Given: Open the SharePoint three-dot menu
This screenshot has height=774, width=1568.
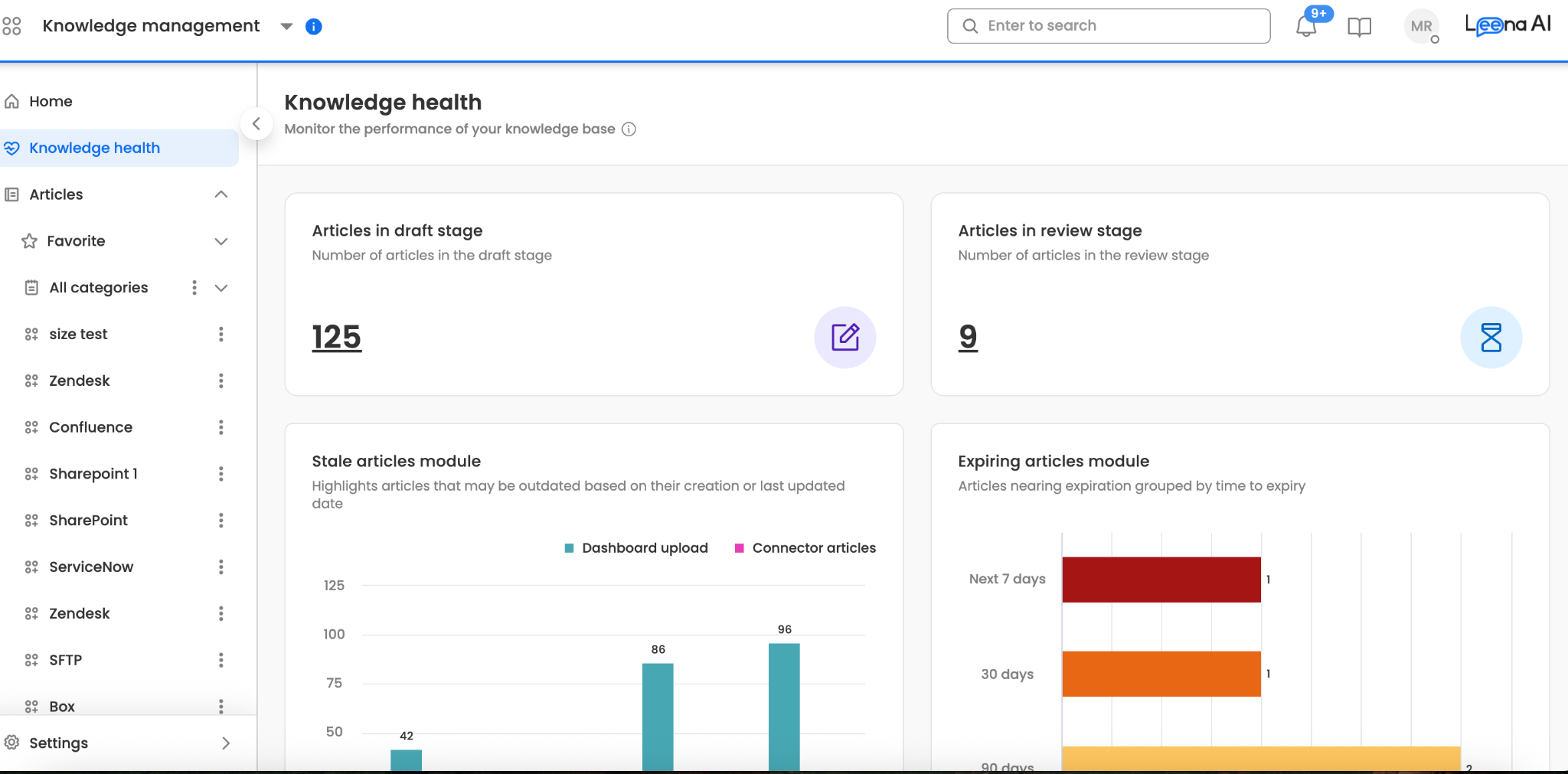Looking at the screenshot, I should pos(221,521).
